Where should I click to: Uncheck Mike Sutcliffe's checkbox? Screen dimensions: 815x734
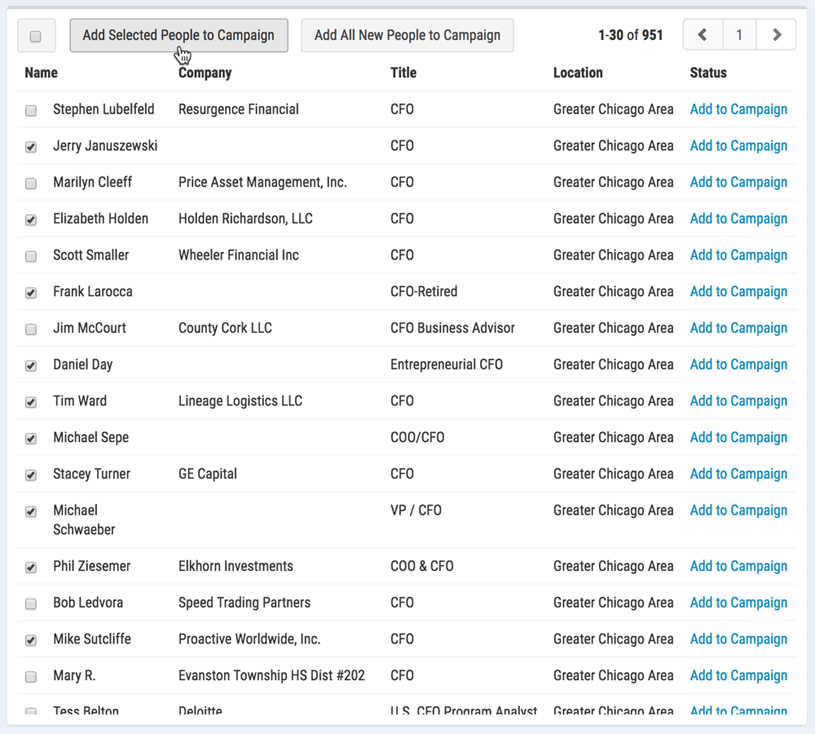(30, 639)
